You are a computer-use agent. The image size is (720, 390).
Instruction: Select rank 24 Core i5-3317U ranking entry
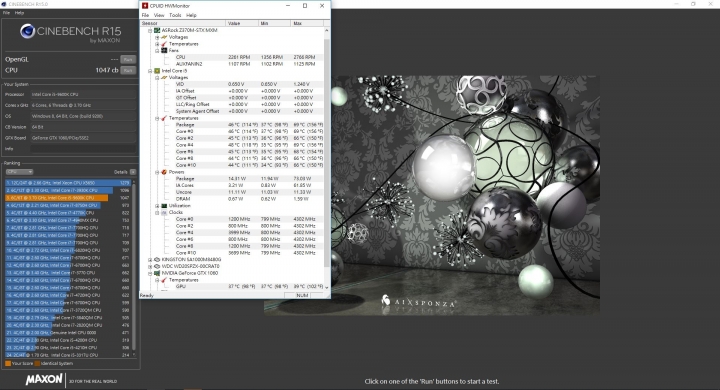[68, 355]
